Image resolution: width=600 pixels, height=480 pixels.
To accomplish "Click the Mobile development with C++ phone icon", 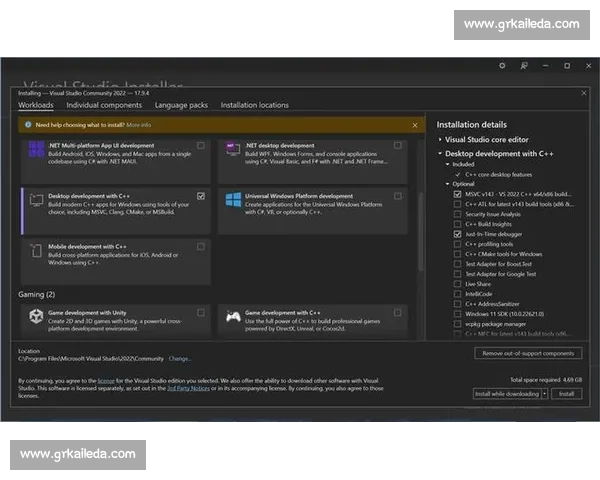I will 36,251.
